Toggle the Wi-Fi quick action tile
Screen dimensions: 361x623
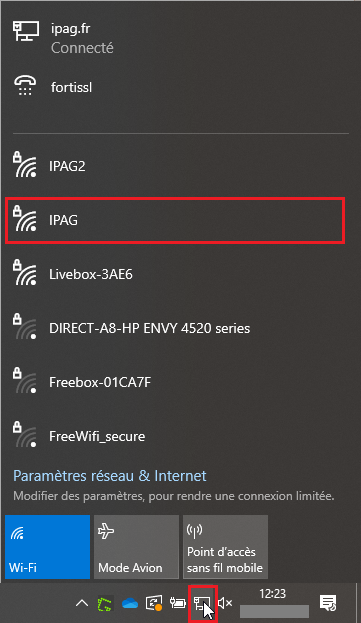pos(48,547)
